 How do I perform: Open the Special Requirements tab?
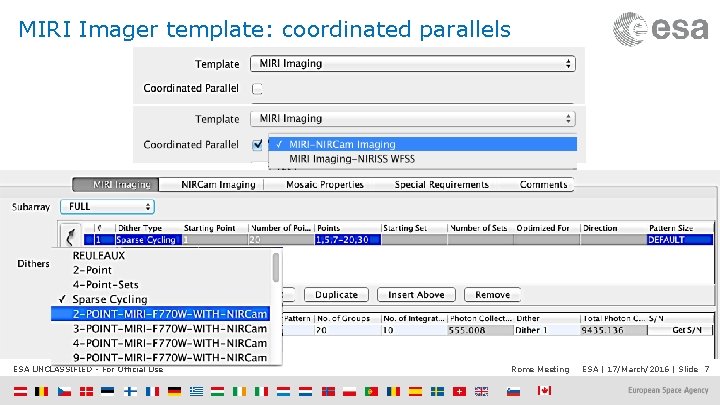(x=441, y=185)
